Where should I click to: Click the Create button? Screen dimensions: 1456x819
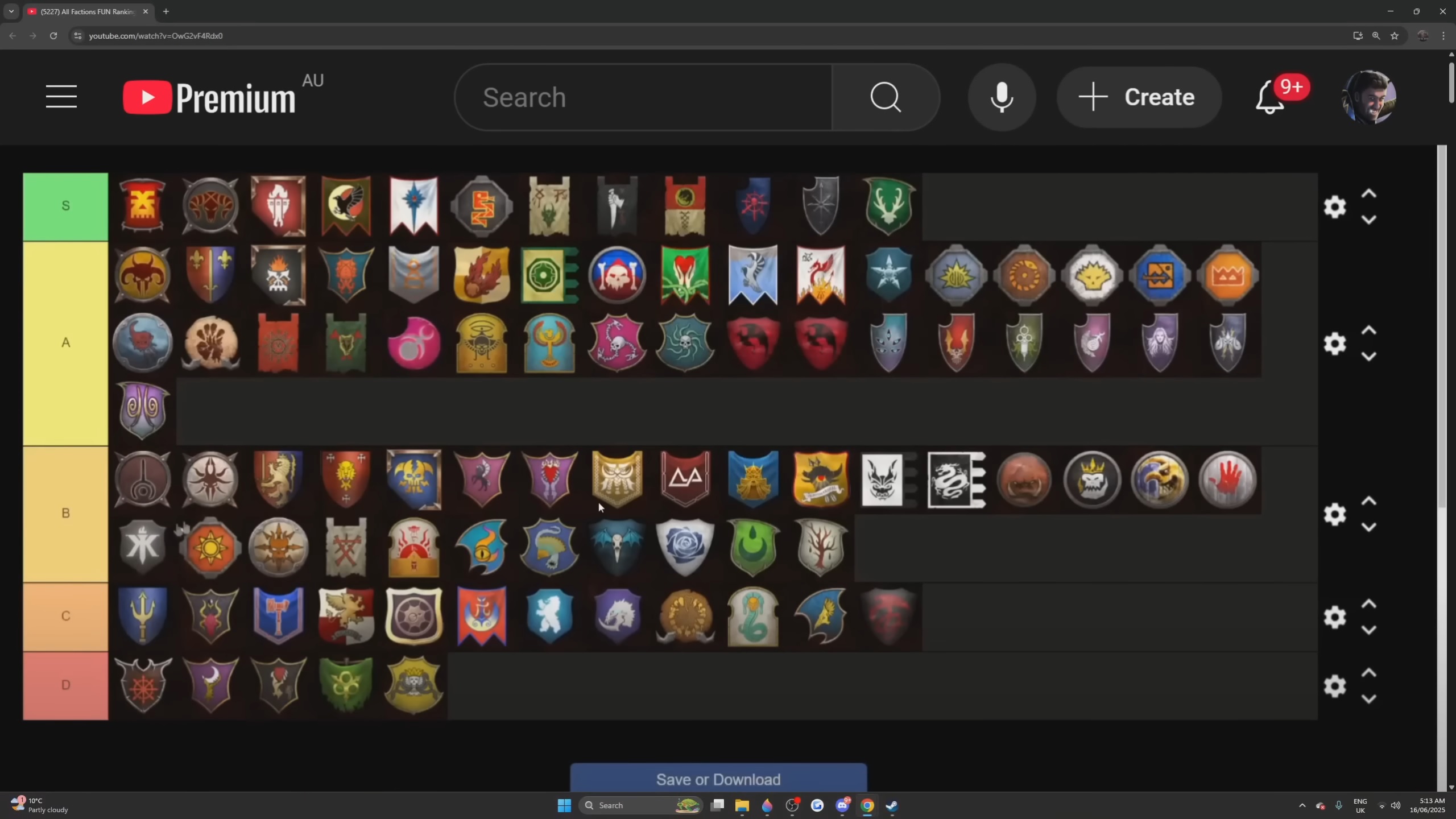[x=1139, y=97]
